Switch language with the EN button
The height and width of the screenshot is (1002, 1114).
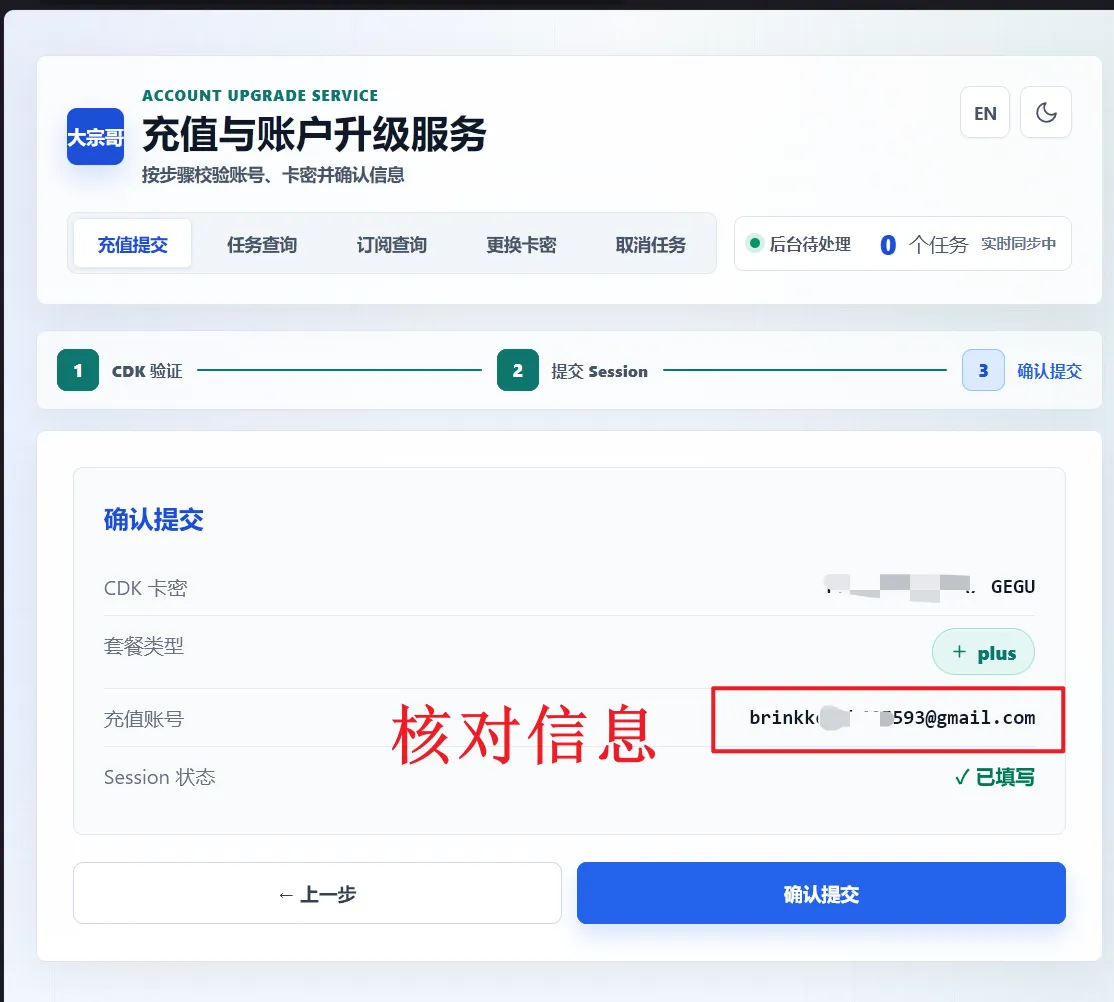pyautogui.click(x=985, y=112)
